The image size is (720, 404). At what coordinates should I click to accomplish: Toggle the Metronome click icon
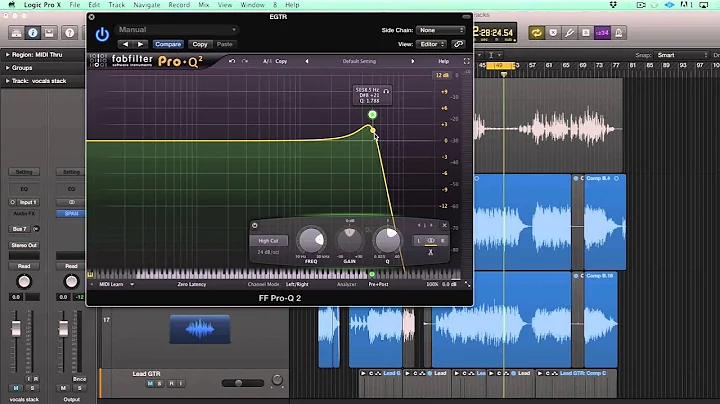[619, 33]
